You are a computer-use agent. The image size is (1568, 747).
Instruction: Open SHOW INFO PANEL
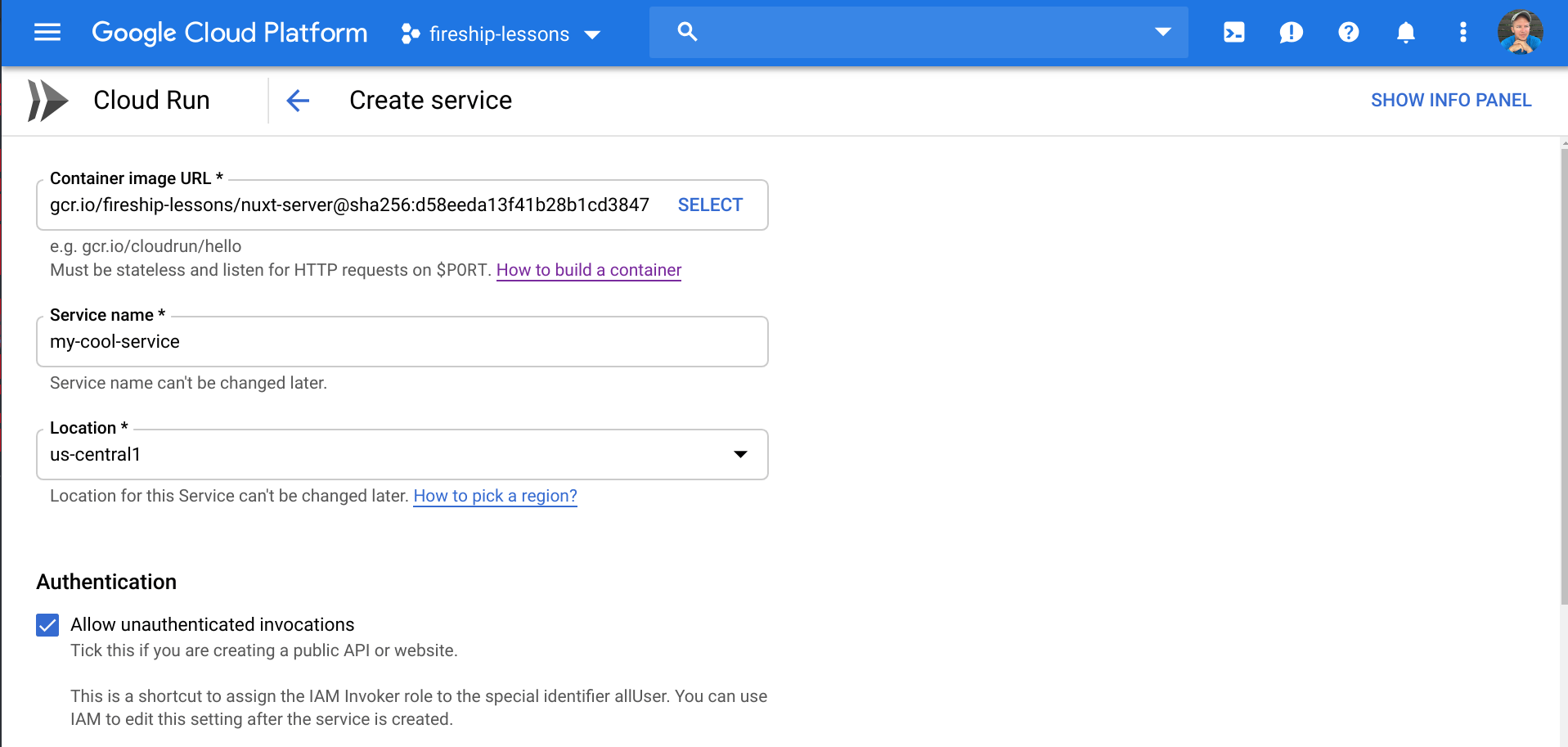tap(1451, 100)
